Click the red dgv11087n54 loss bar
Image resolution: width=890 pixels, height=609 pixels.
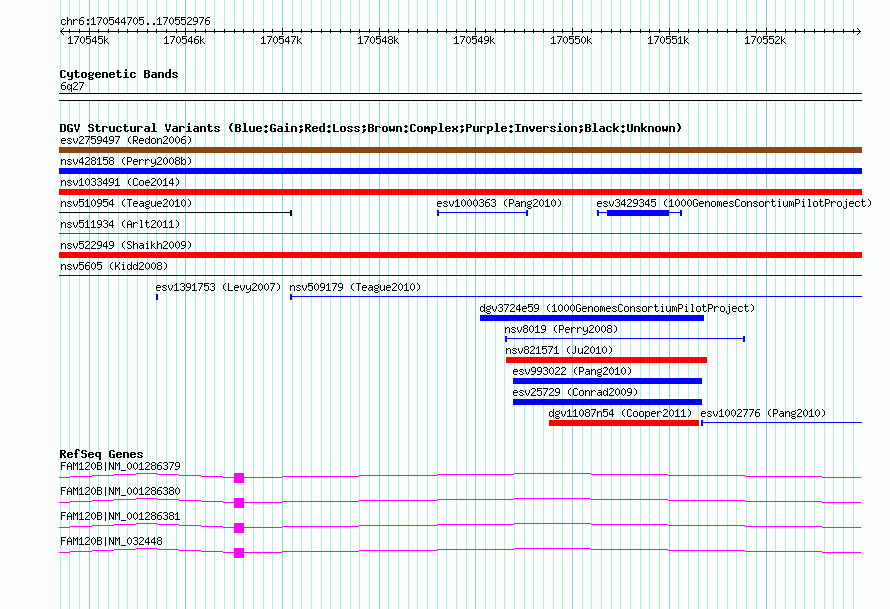tap(624, 423)
